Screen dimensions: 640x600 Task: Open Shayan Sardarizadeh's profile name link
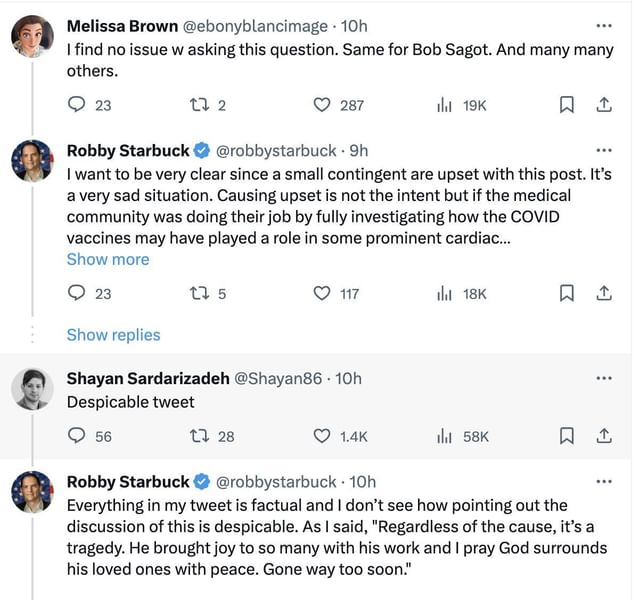point(147,378)
